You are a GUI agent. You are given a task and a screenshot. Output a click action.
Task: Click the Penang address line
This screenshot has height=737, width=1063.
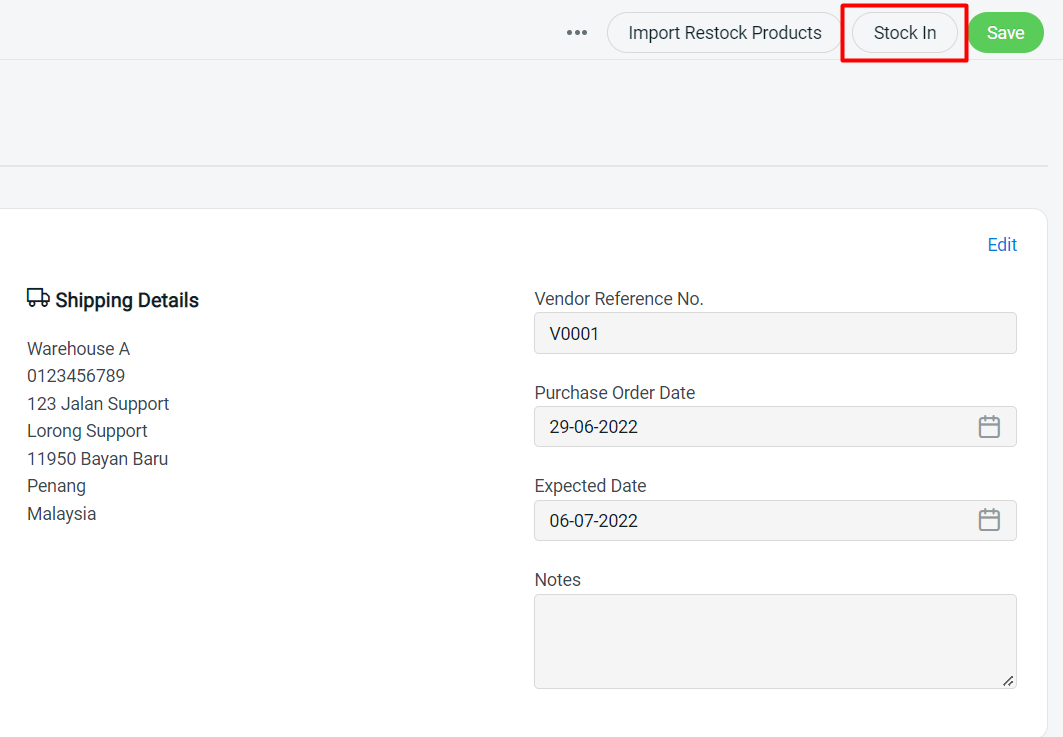click(56, 485)
